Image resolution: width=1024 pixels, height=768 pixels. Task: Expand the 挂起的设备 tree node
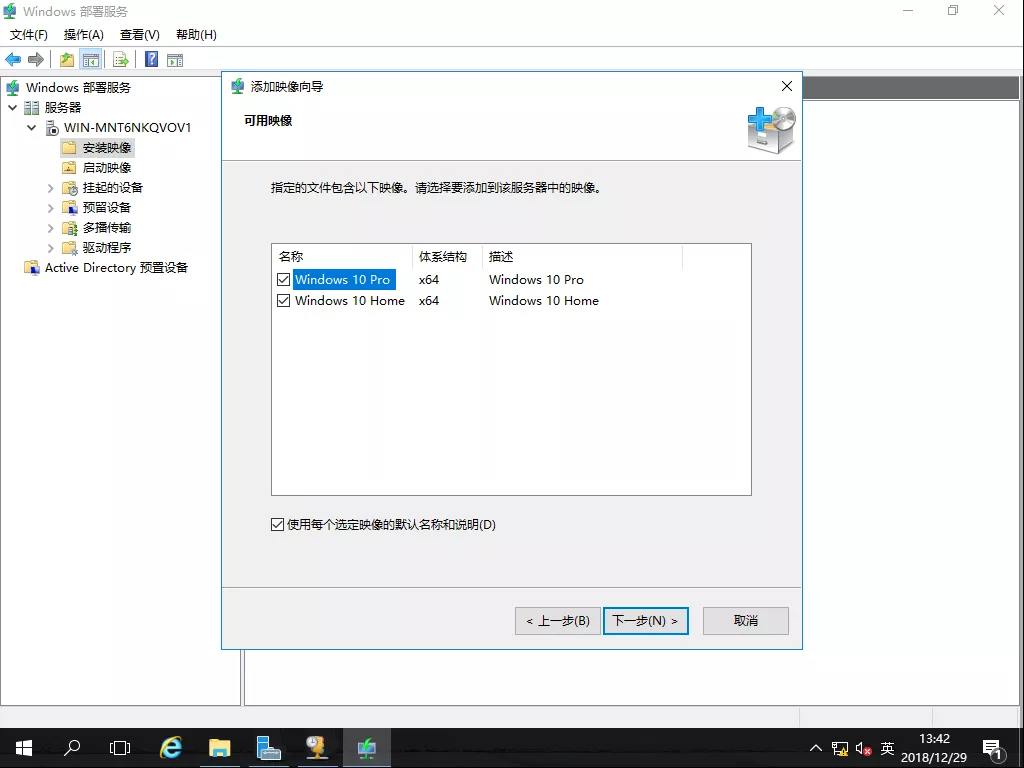(51, 188)
